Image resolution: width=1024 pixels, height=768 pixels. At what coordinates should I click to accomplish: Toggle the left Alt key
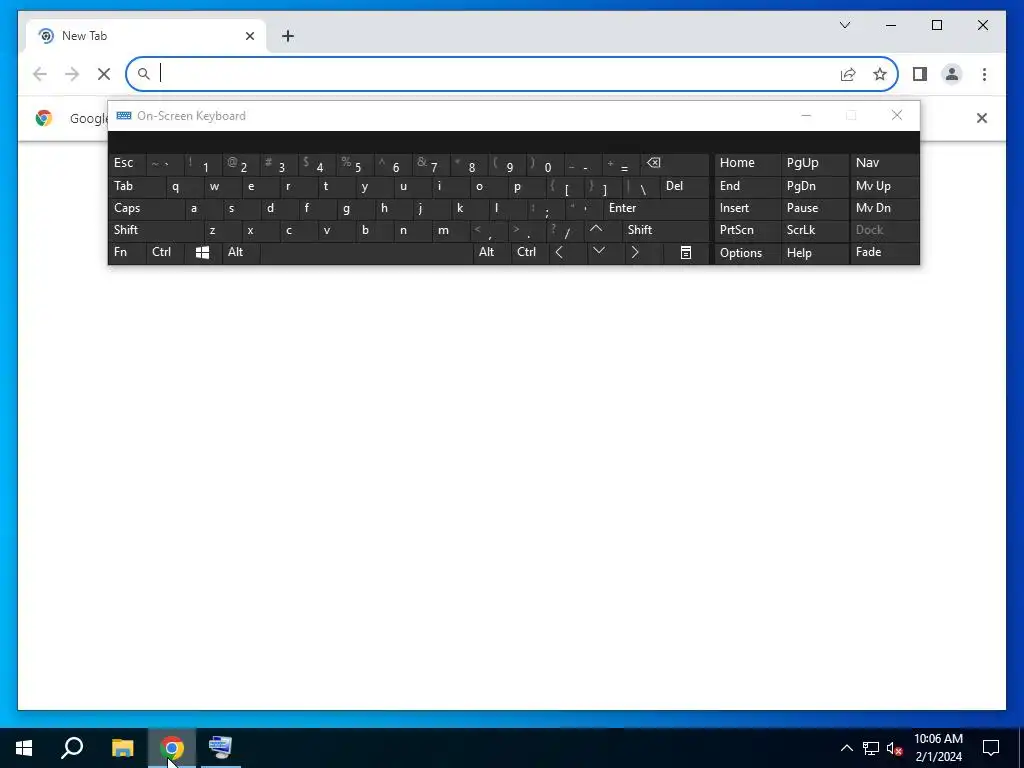pos(241,253)
